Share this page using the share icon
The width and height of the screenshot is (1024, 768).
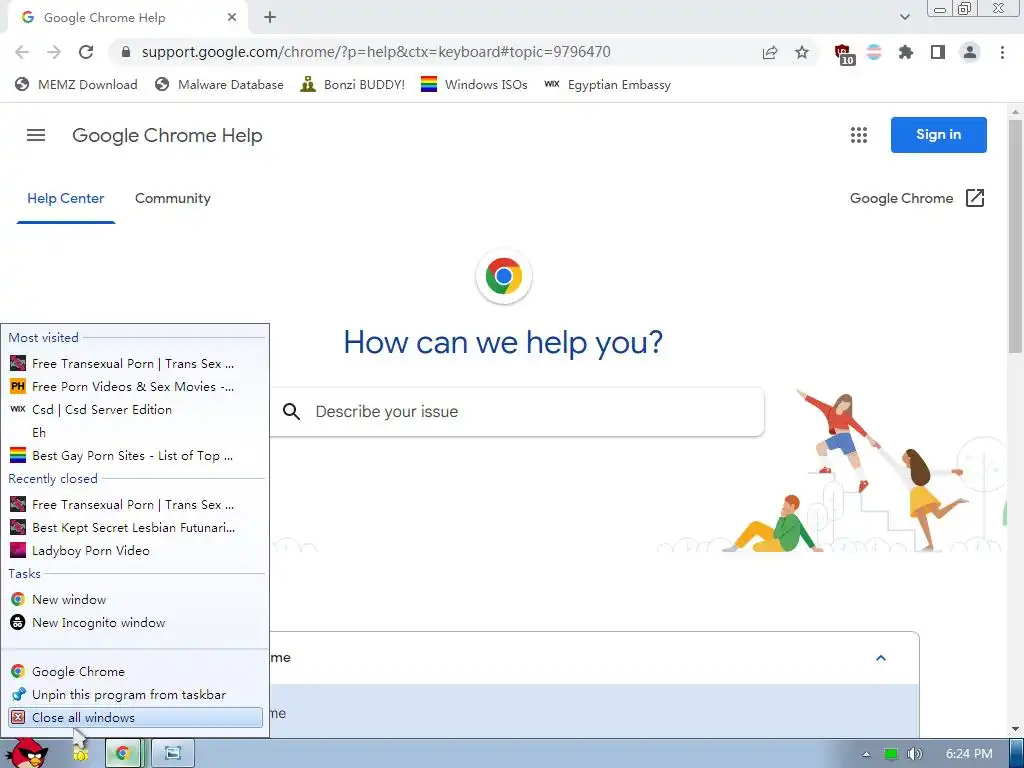coord(770,52)
